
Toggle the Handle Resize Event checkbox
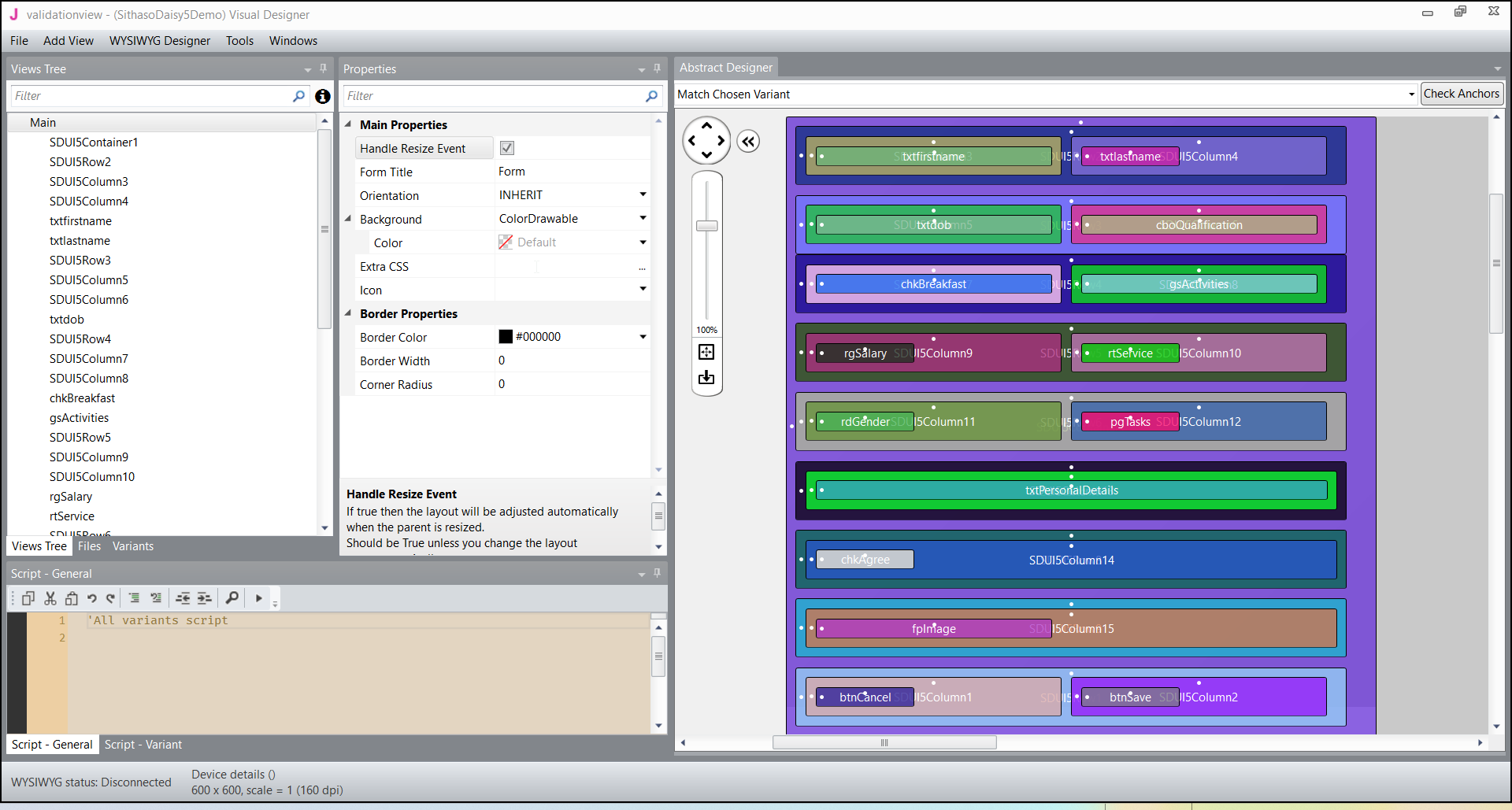[x=507, y=148]
